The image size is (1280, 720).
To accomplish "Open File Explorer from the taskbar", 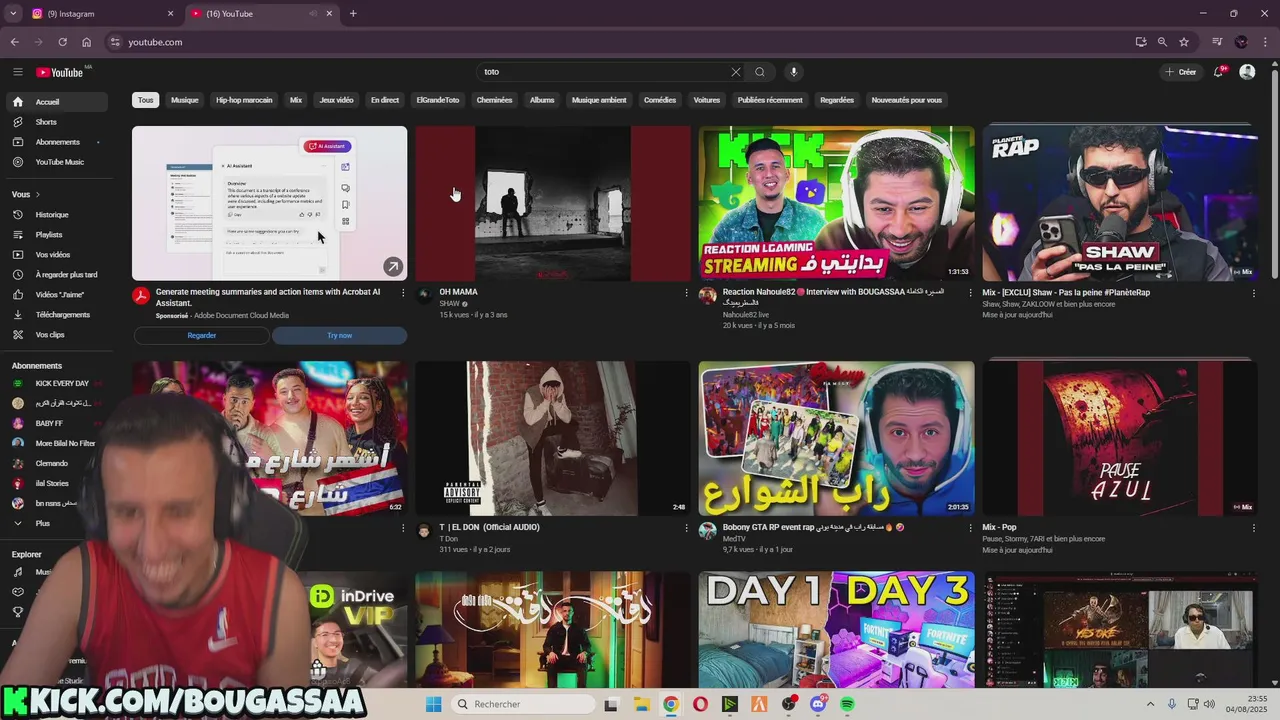I will pyautogui.click(x=641, y=704).
